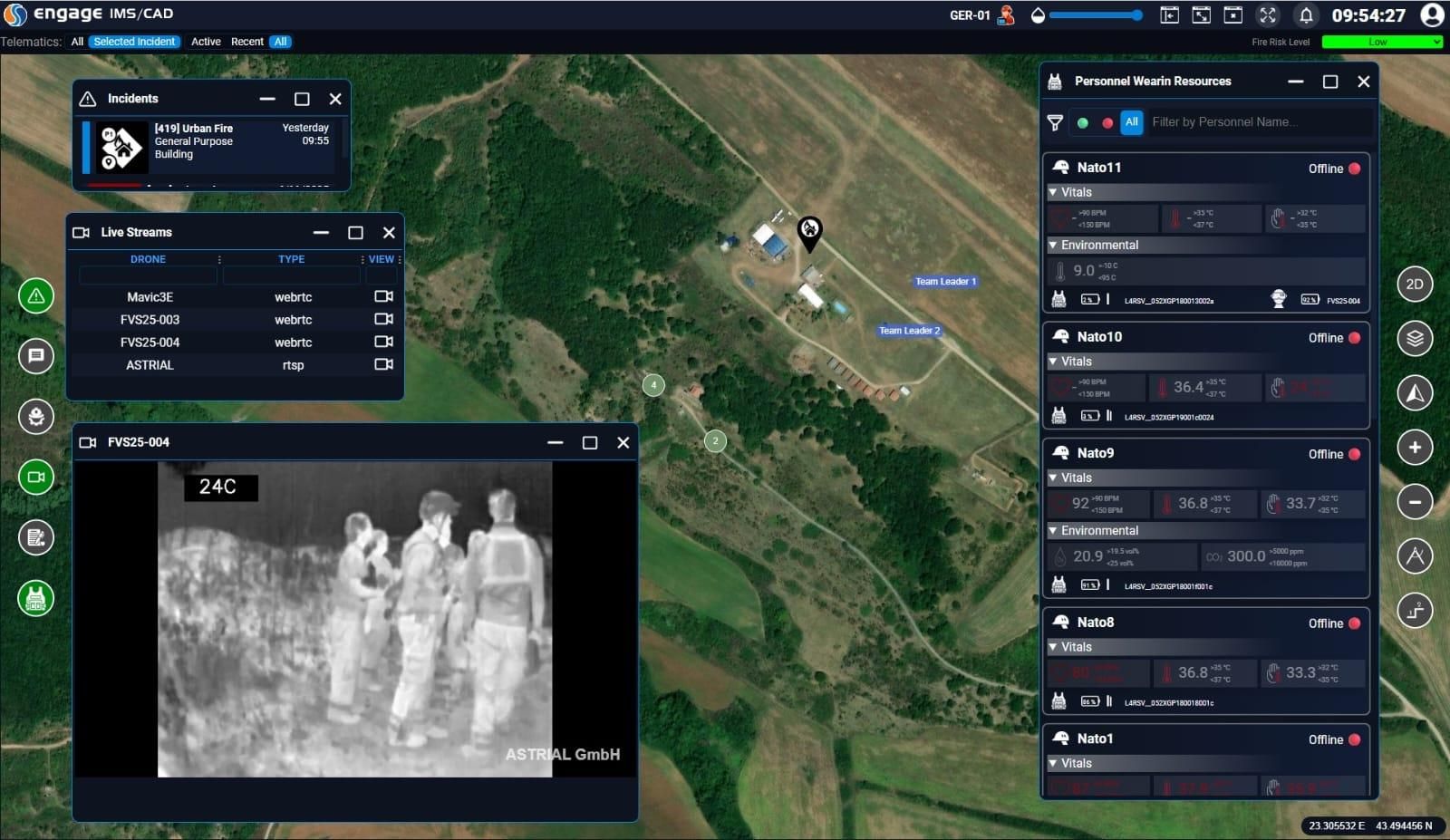Open the chat messages sidebar icon

(36, 356)
